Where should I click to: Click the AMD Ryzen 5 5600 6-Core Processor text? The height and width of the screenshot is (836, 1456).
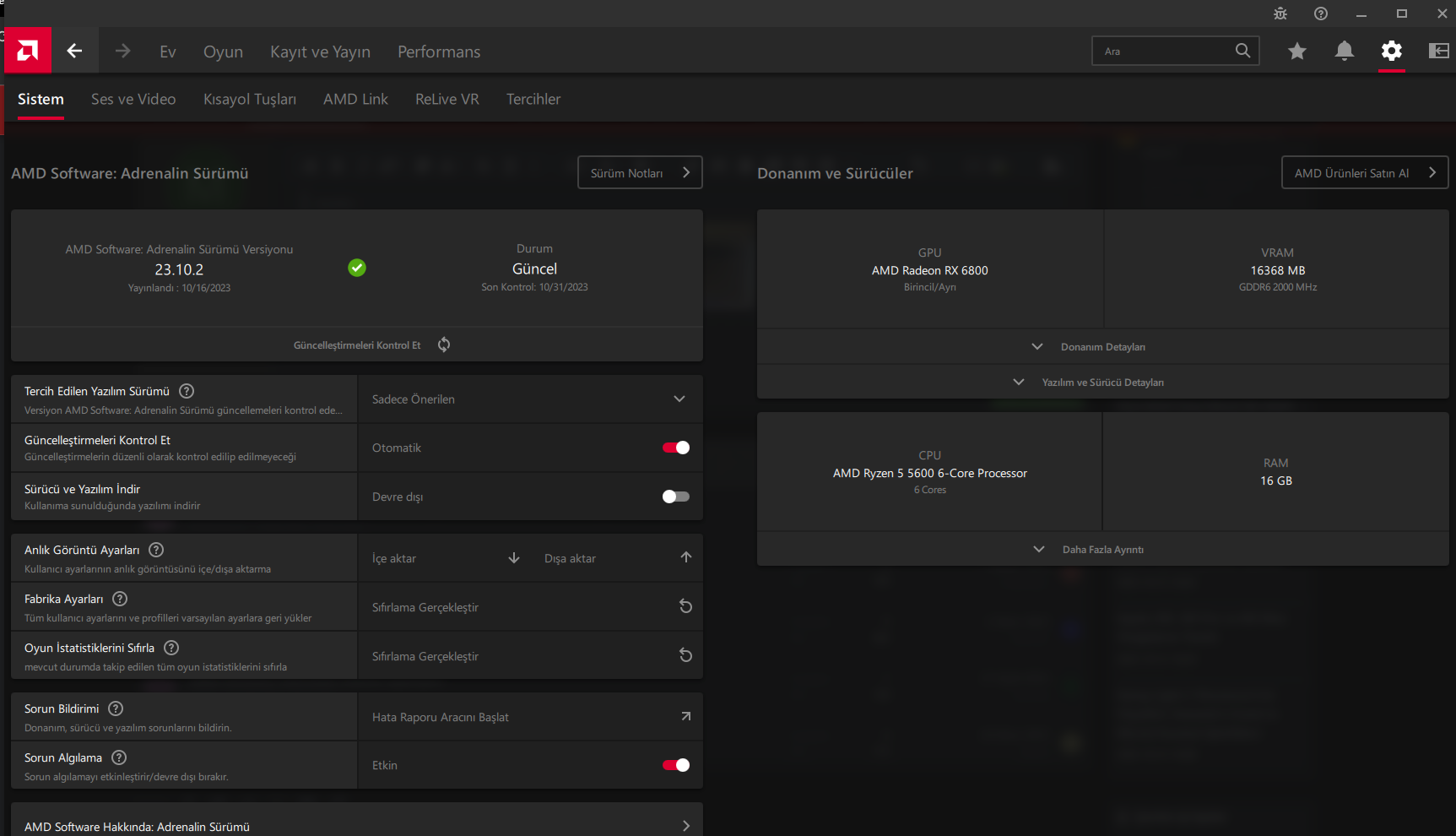click(x=929, y=473)
